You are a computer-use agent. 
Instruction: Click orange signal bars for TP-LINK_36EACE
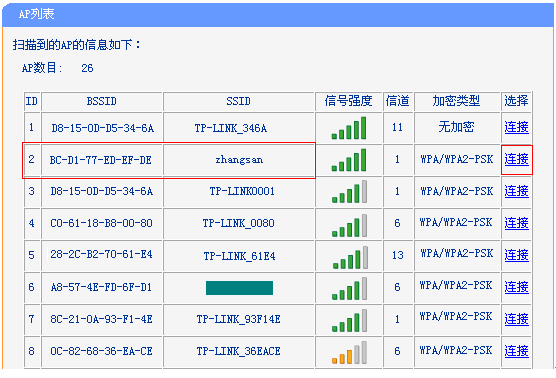pos(349,352)
